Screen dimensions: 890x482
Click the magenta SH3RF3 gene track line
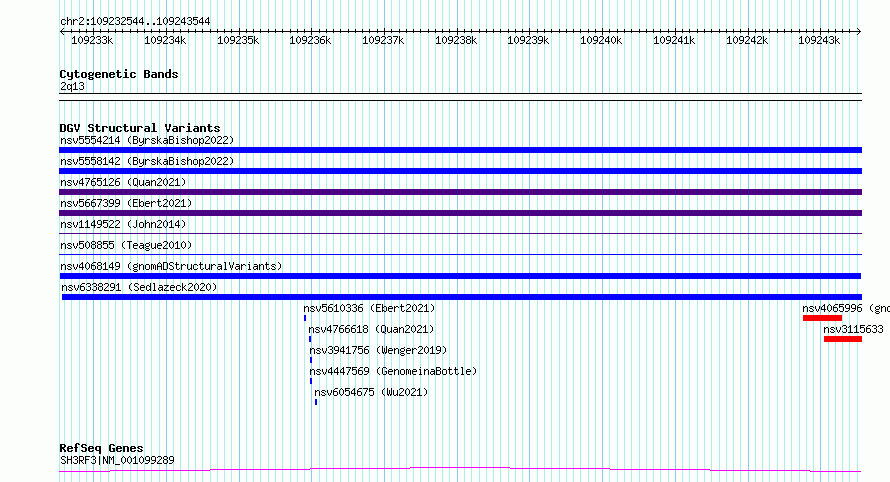click(460, 469)
